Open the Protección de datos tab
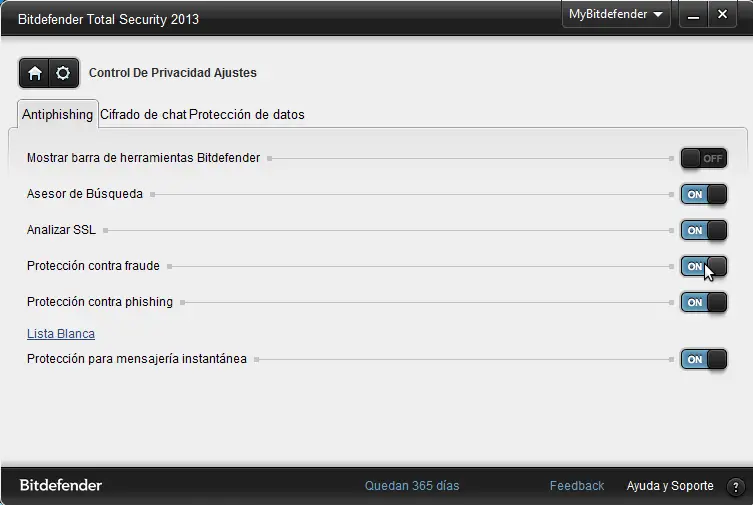 [x=247, y=114]
